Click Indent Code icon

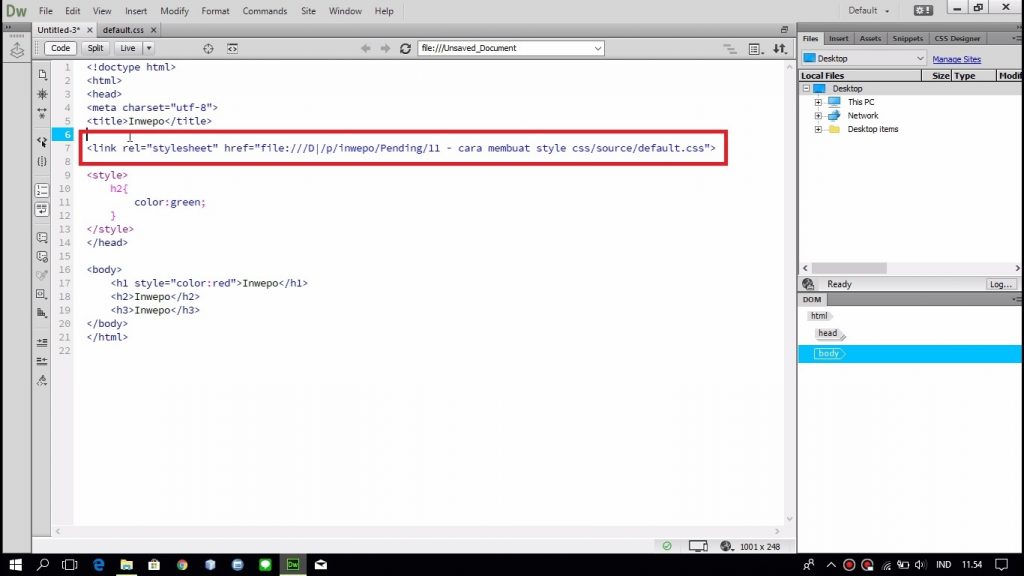click(42, 342)
